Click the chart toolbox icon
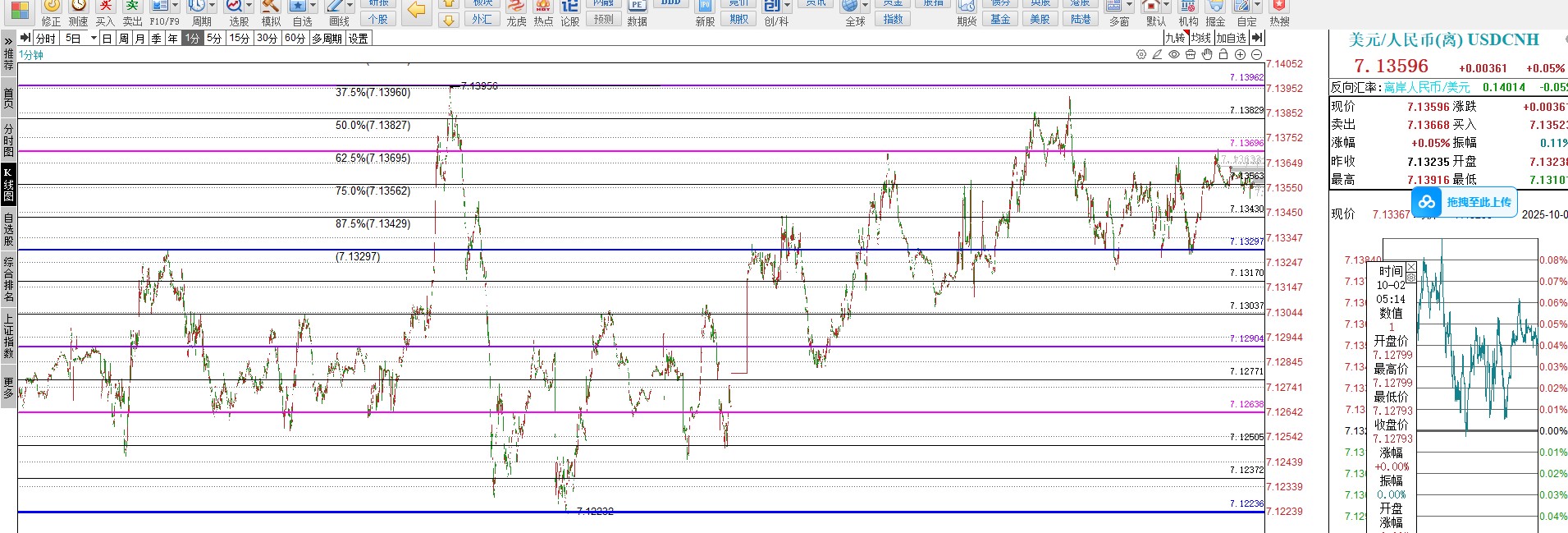 [x=1191, y=54]
